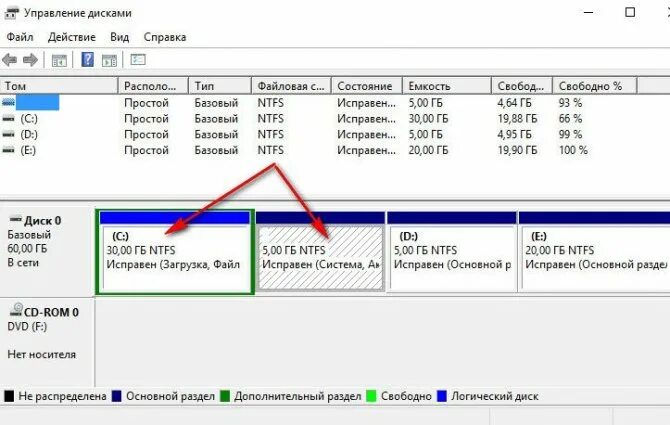
Task: Select the (C:) 30,00 ГБ NTFS partition block
Action: coord(175,252)
